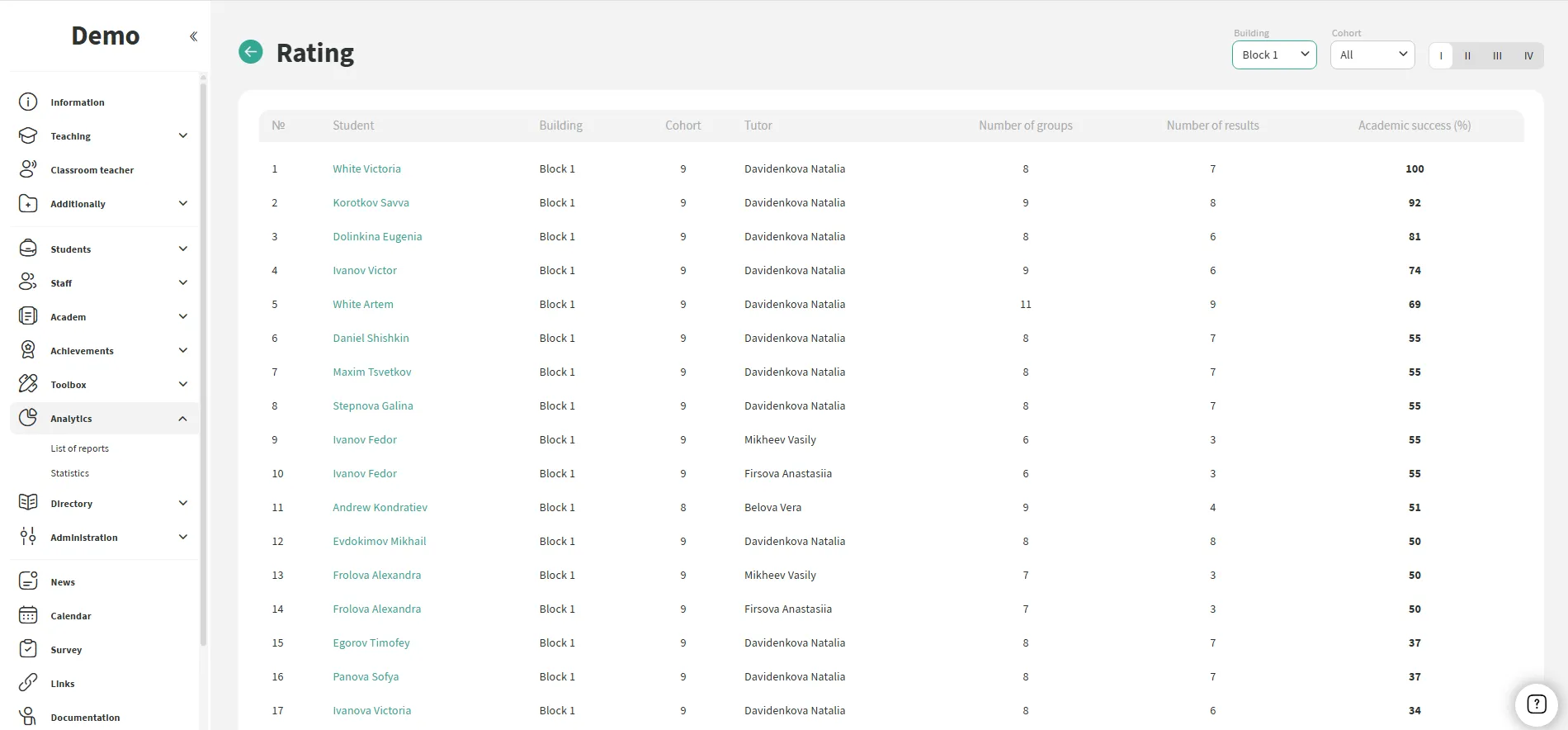Image resolution: width=1568 pixels, height=730 pixels.
Task: Choose period IV toggle option
Action: pos(1528,56)
